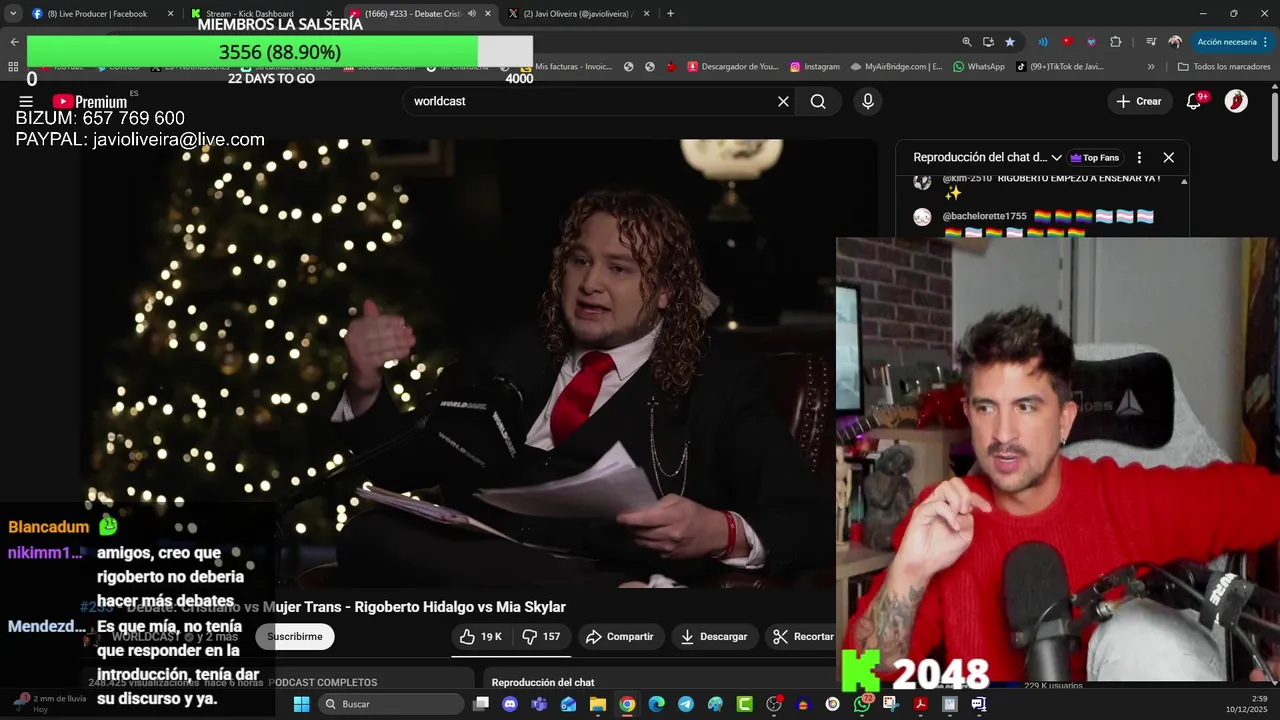Viewport: 1280px width, 720px height.
Task: Click the Reproducción del chat text below video
Action: pyautogui.click(x=542, y=682)
